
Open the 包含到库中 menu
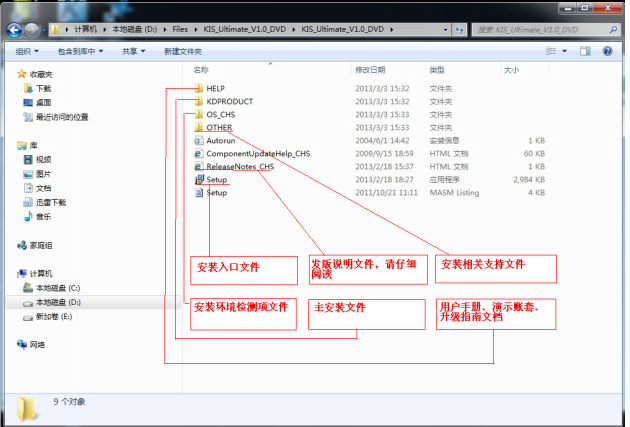[80, 51]
